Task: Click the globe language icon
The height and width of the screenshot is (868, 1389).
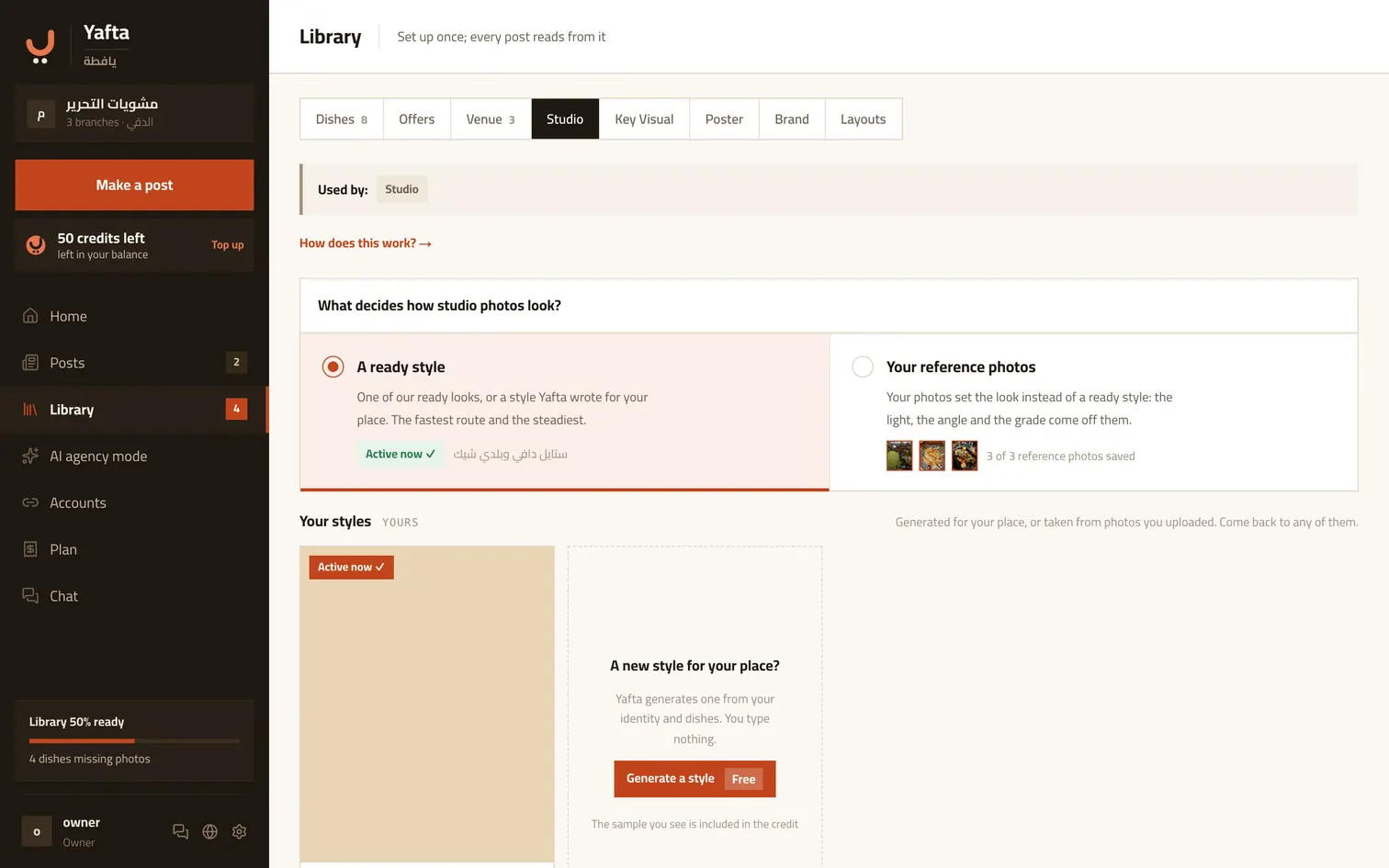Action: tap(209, 831)
